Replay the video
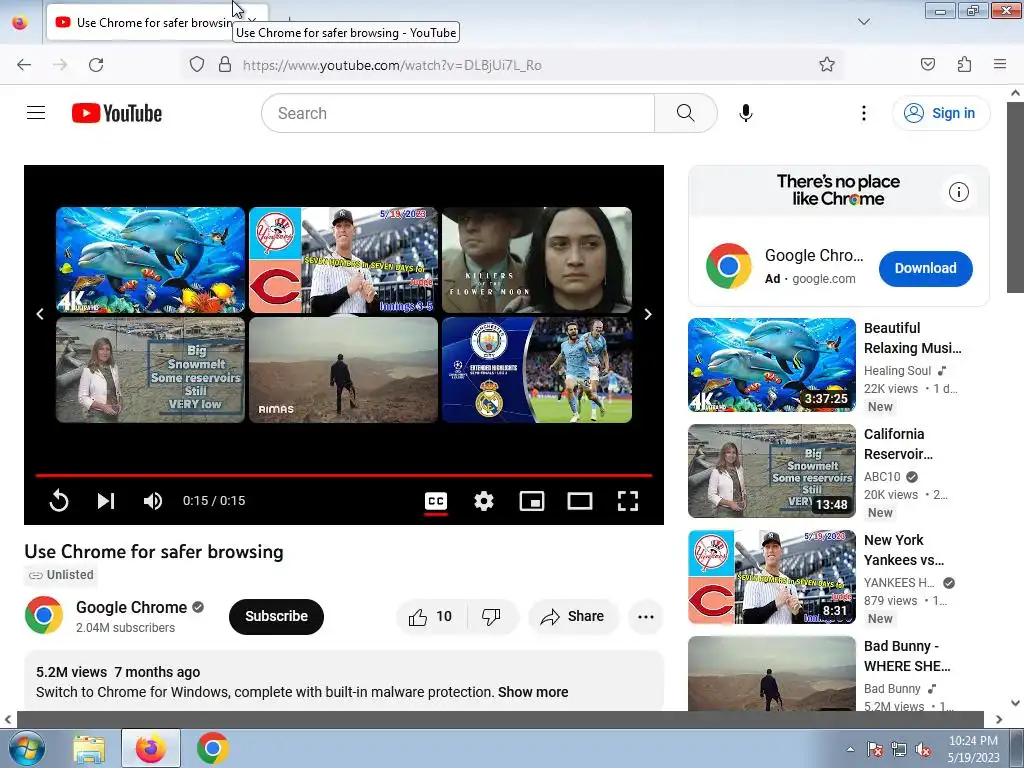Image resolution: width=1024 pixels, height=768 pixels. [59, 501]
